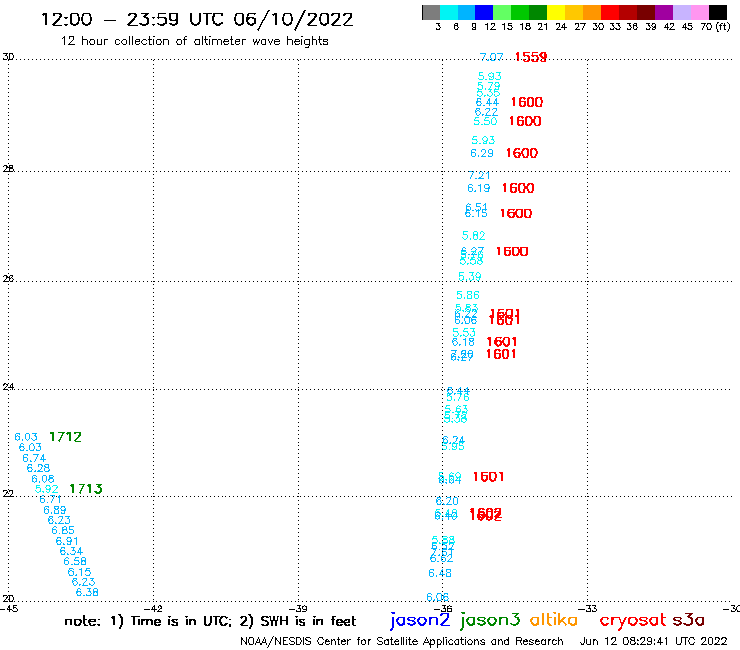This screenshot has height=650, width=740.
Task: Click the wave height value 6.85
Action: coord(63,531)
